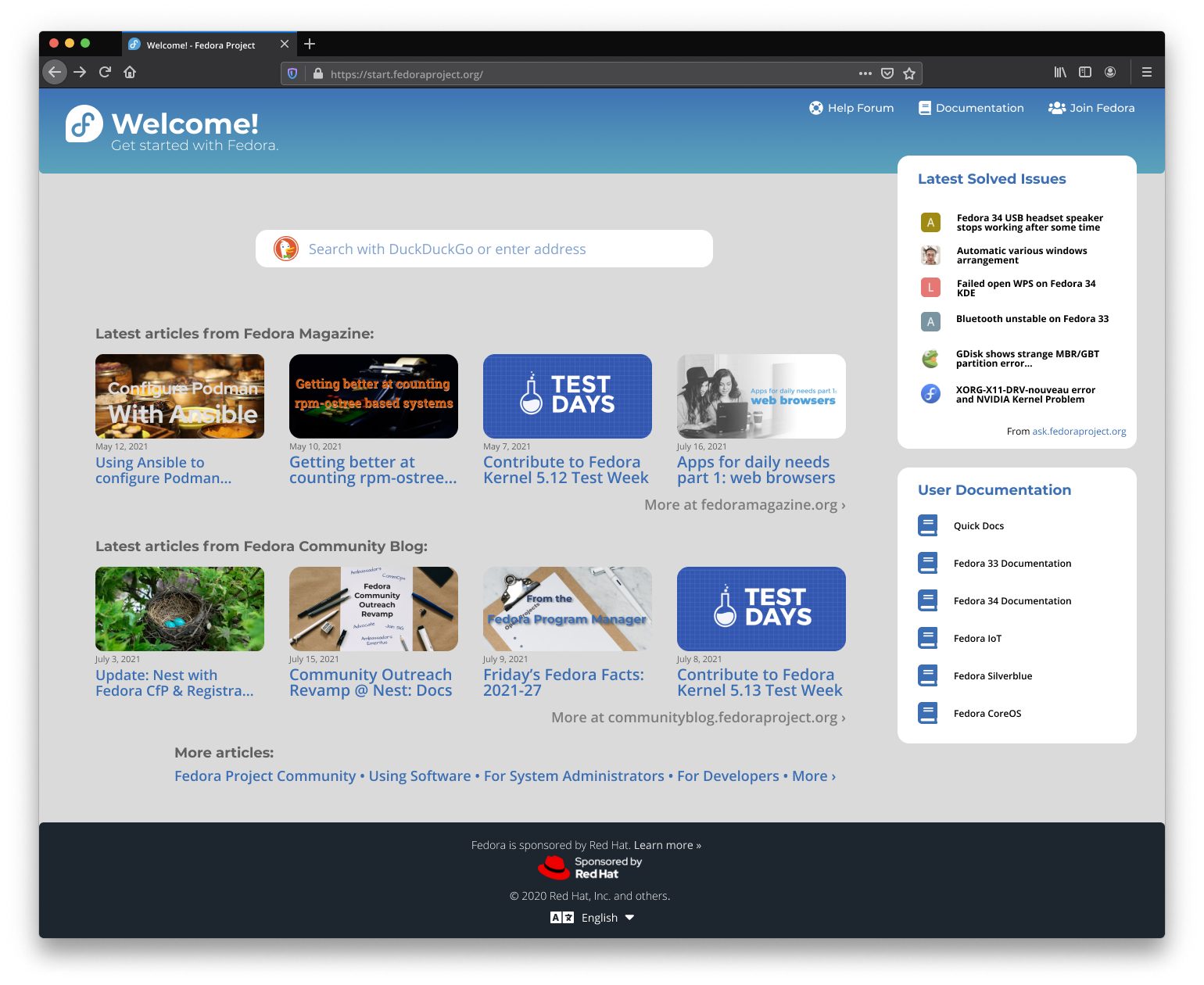Image resolution: width=1204 pixels, height=985 pixels.
Task: Open Using Ansible to configure Podman article
Action: click(163, 471)
